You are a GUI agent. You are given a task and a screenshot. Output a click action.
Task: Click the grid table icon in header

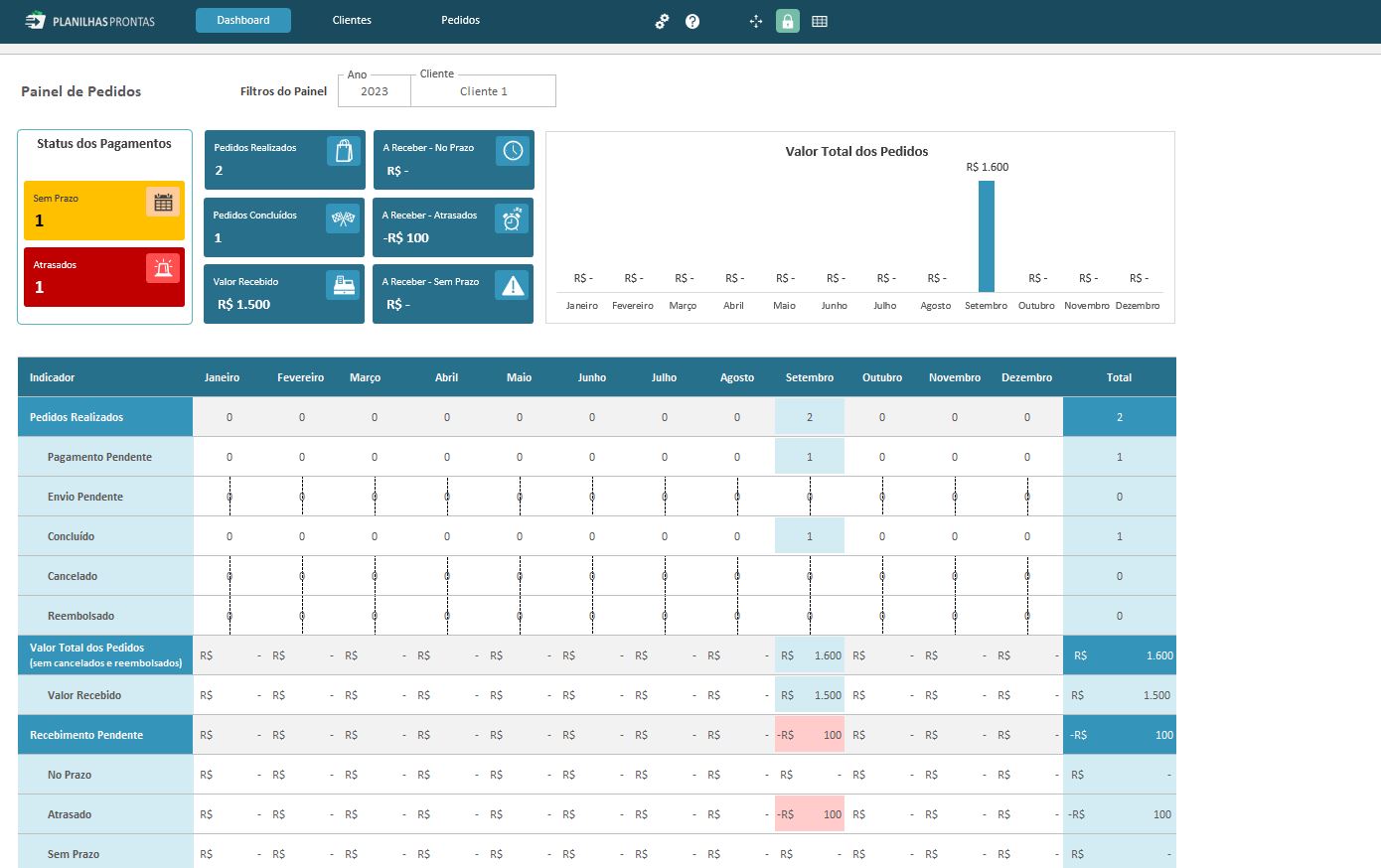coord(820,21)
